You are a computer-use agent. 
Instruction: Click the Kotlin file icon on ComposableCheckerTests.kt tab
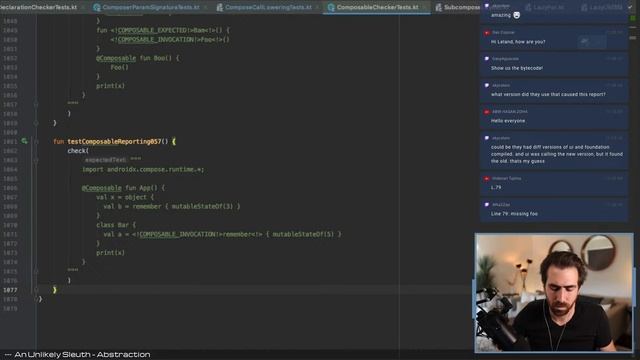pyautogui.click(x=331, y=7)
